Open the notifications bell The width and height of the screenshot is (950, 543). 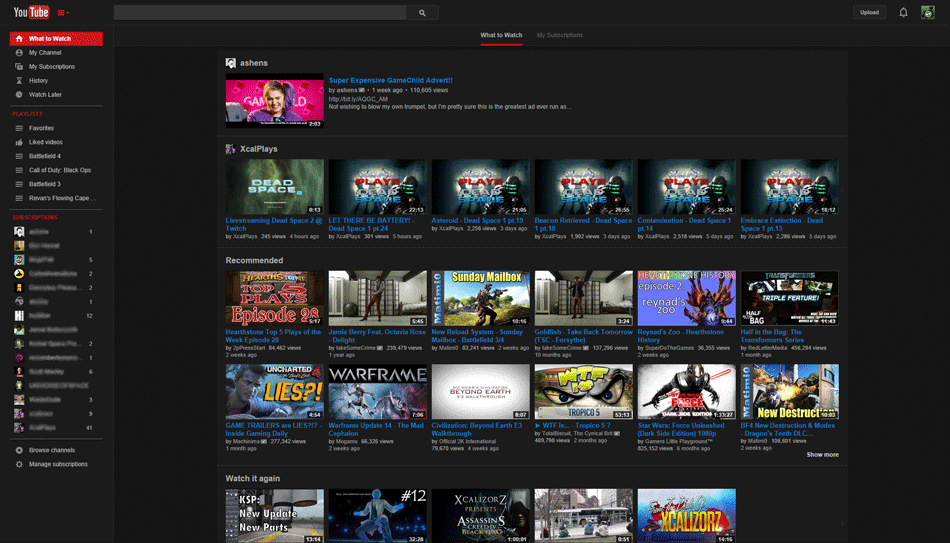coord(903,12)
